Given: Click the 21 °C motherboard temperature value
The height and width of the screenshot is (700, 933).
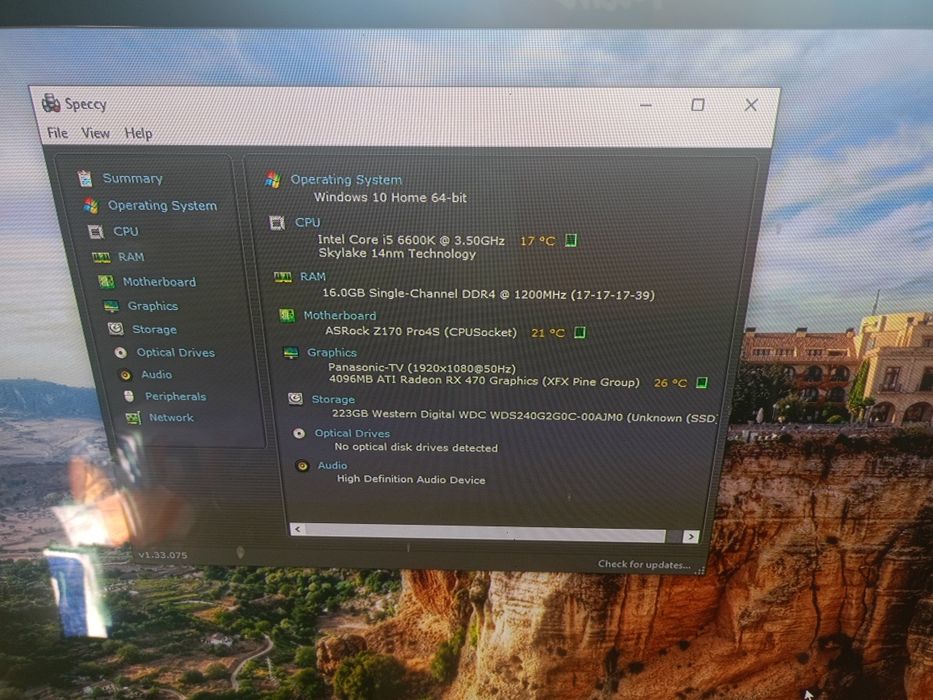Looking at the screenshot, I should (x=547, y=333).
